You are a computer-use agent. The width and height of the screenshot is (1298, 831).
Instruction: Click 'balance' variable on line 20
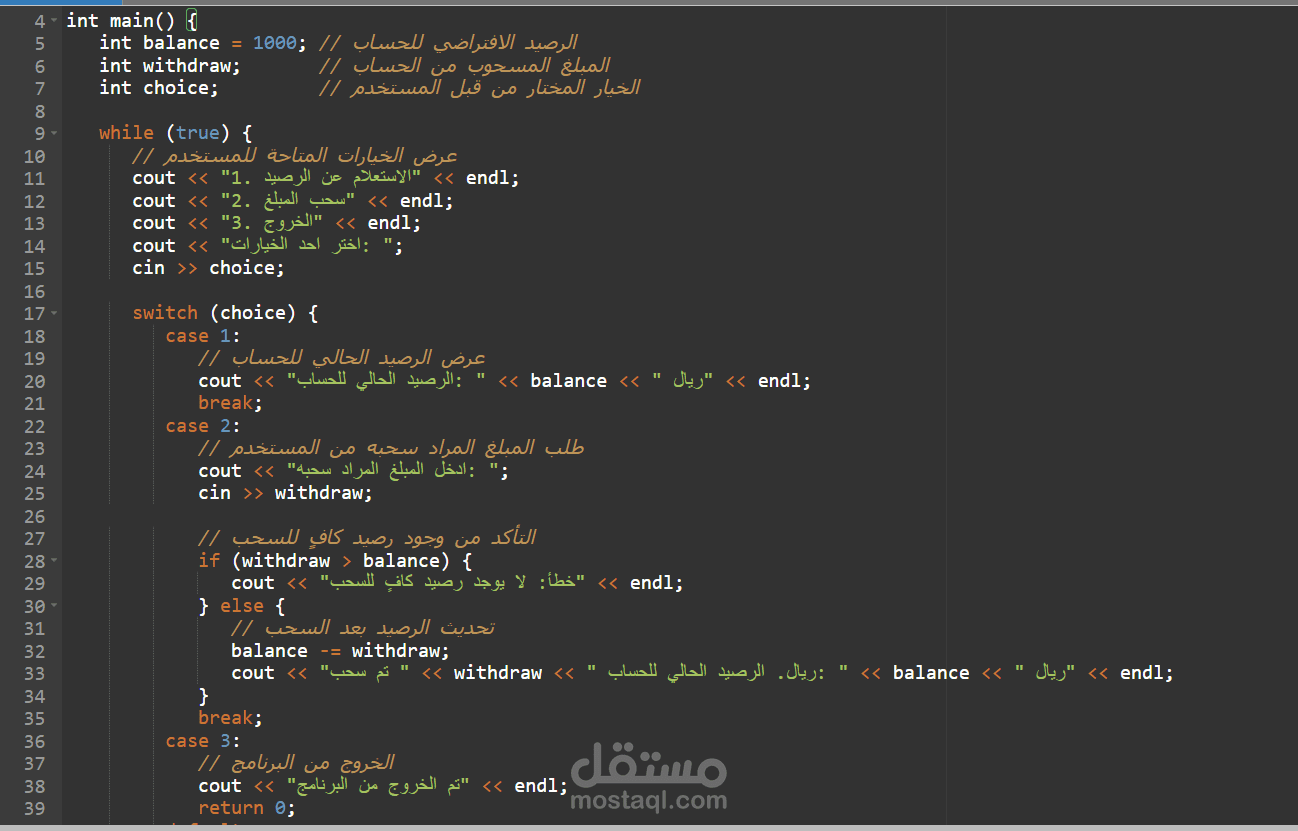pos(569,381)
